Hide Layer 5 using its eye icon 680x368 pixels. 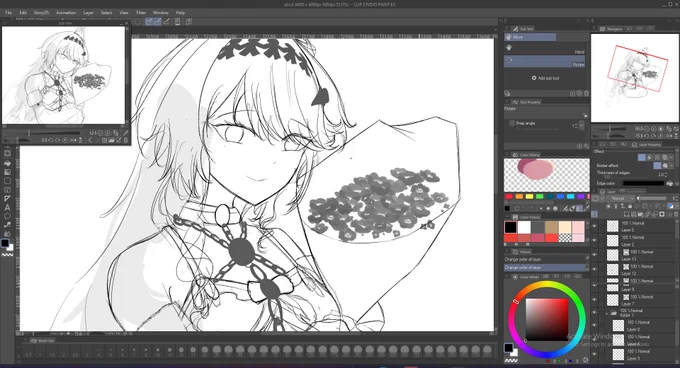click(x=595, y=226)
